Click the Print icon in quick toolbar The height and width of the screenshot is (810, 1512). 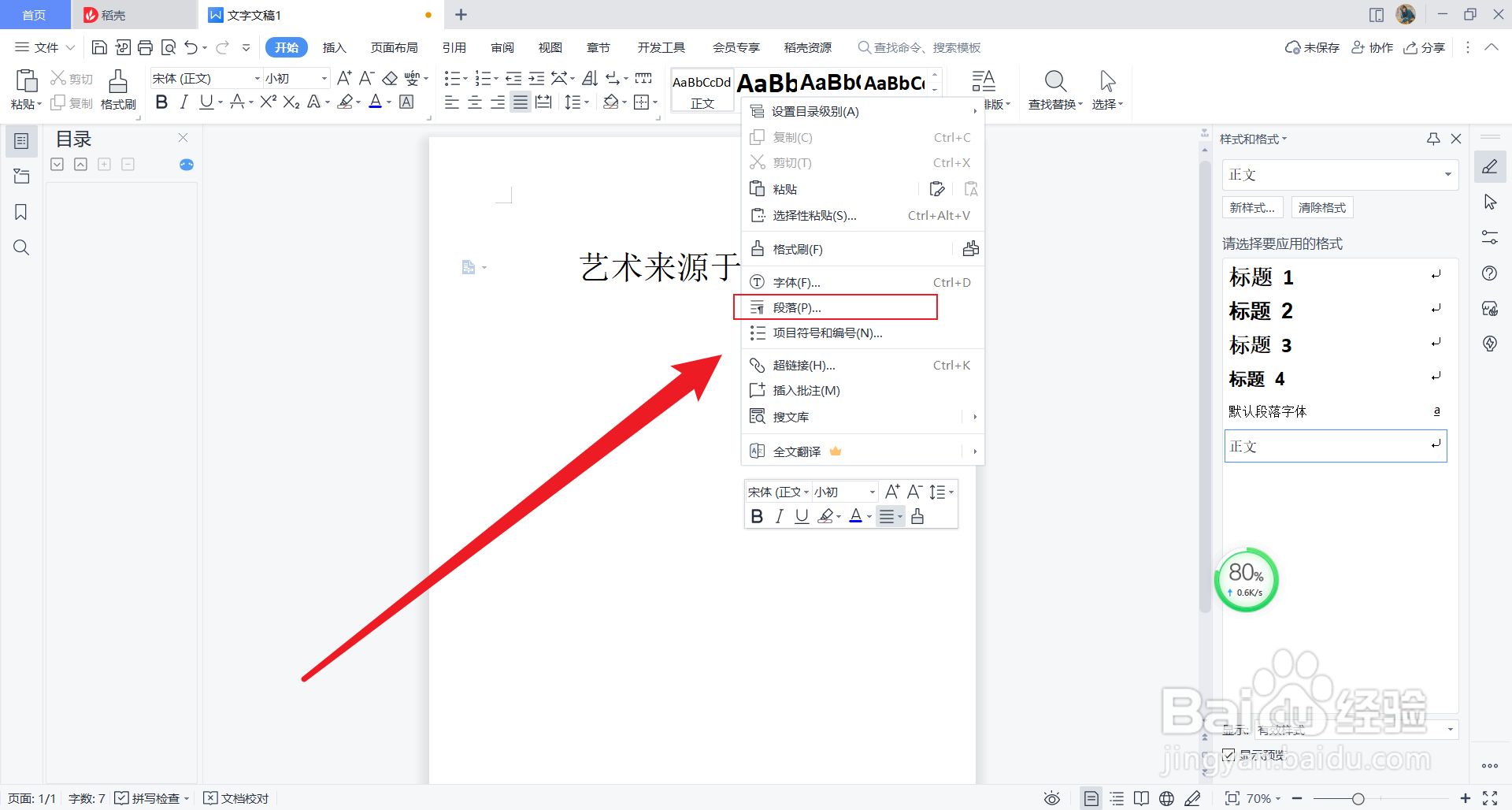[x=145, y=47]
